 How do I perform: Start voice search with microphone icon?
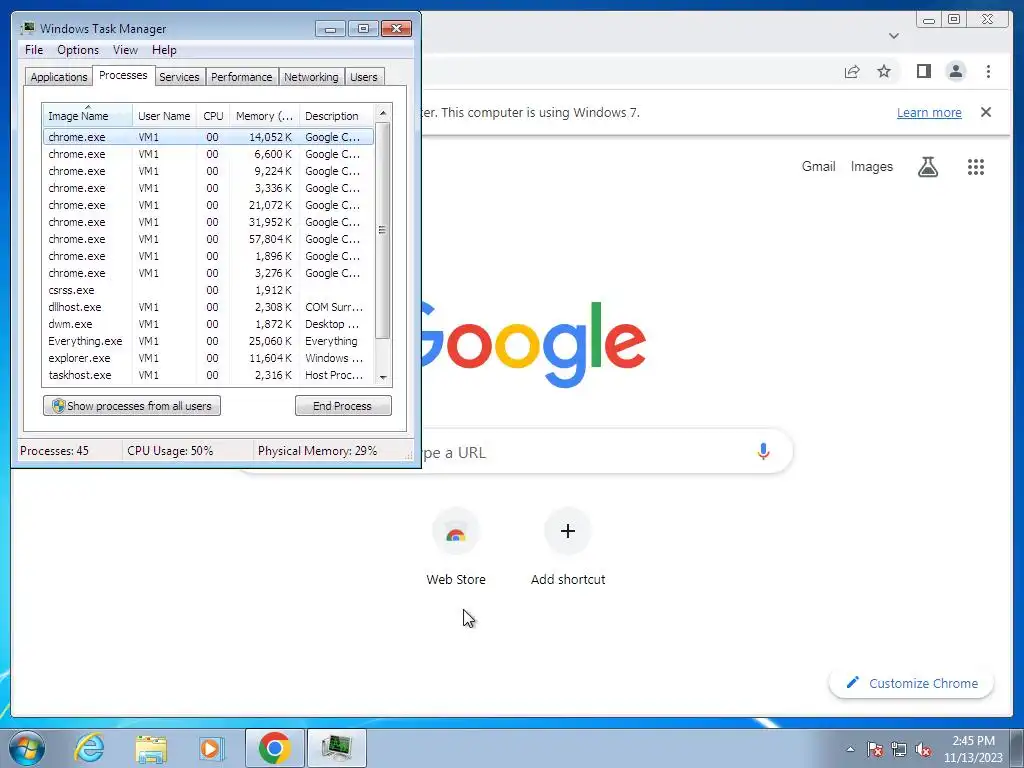click(x=763, y=451)
